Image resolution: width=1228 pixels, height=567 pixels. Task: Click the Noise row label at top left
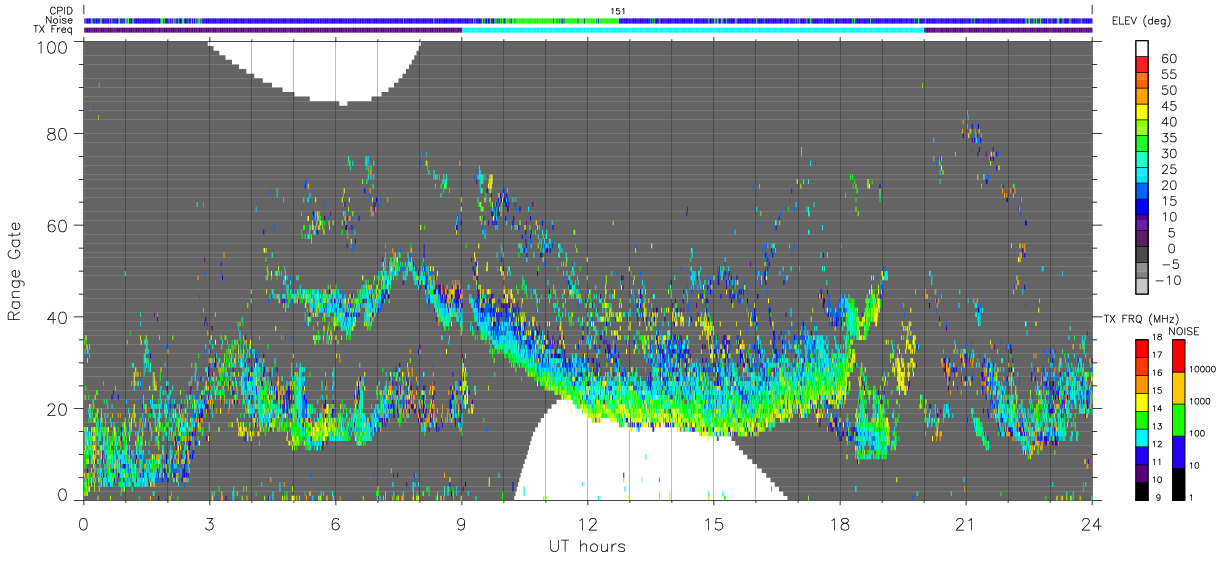point(58,20)
